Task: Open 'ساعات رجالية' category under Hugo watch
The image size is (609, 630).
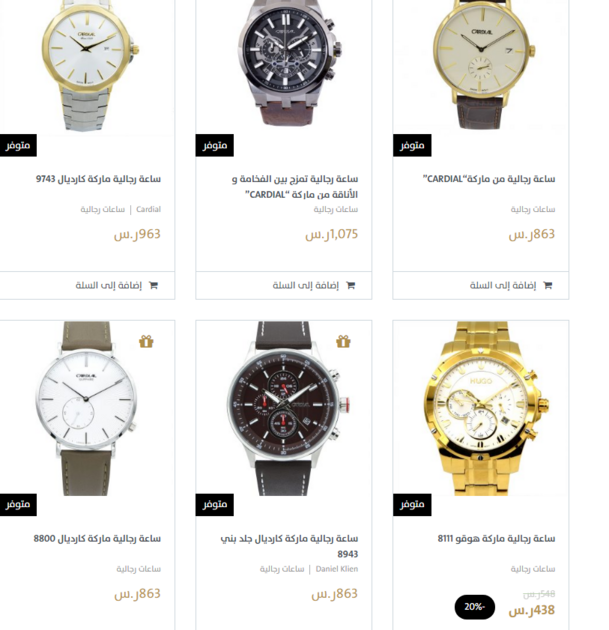Action: (x=533, y=569)
